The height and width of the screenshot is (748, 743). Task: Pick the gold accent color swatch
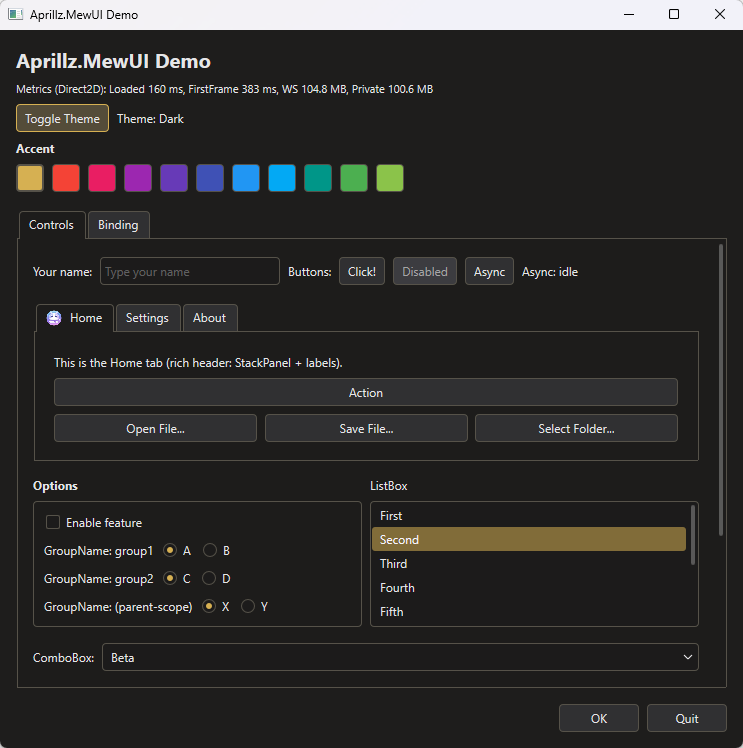[x=30, y=178]
